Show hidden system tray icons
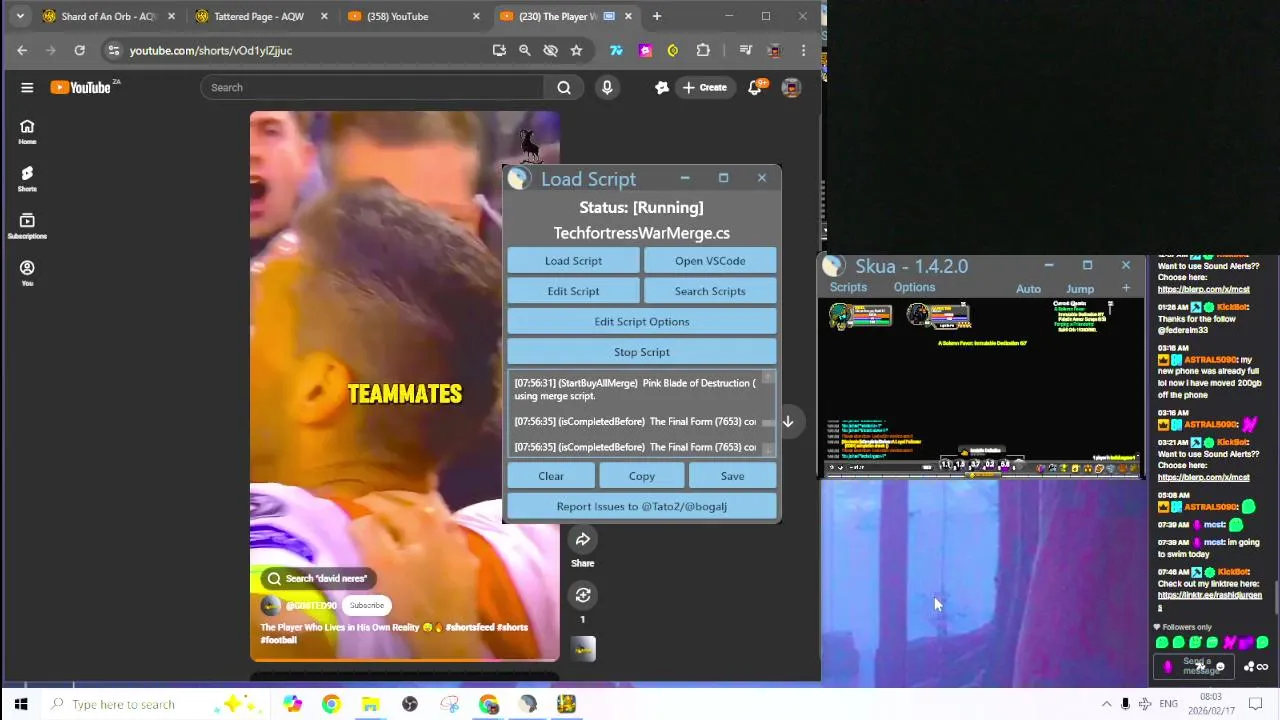The height and width of the screenshot is (720, 1280). 1106,704
